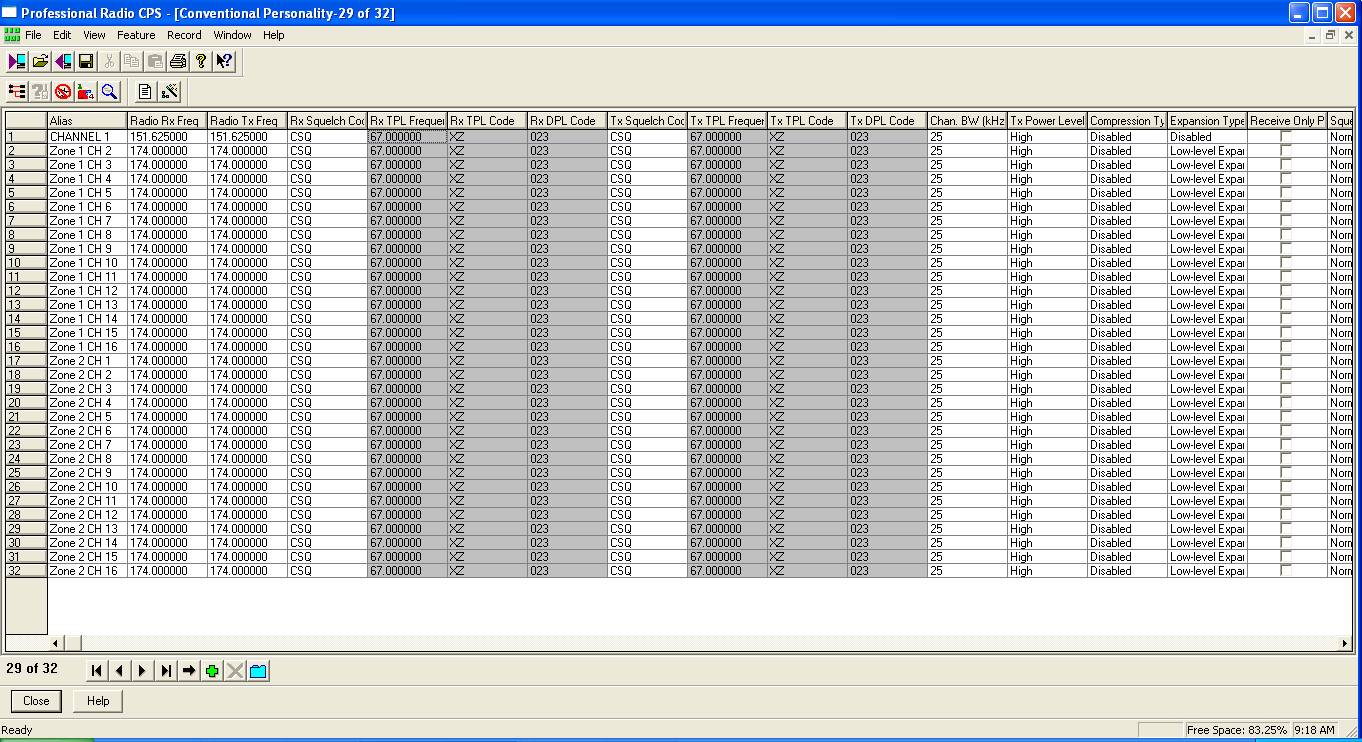Image resolution: width=1362 pixels, height=742 pixels.
Task: Open the tree view icon
Action: point(17,91)
